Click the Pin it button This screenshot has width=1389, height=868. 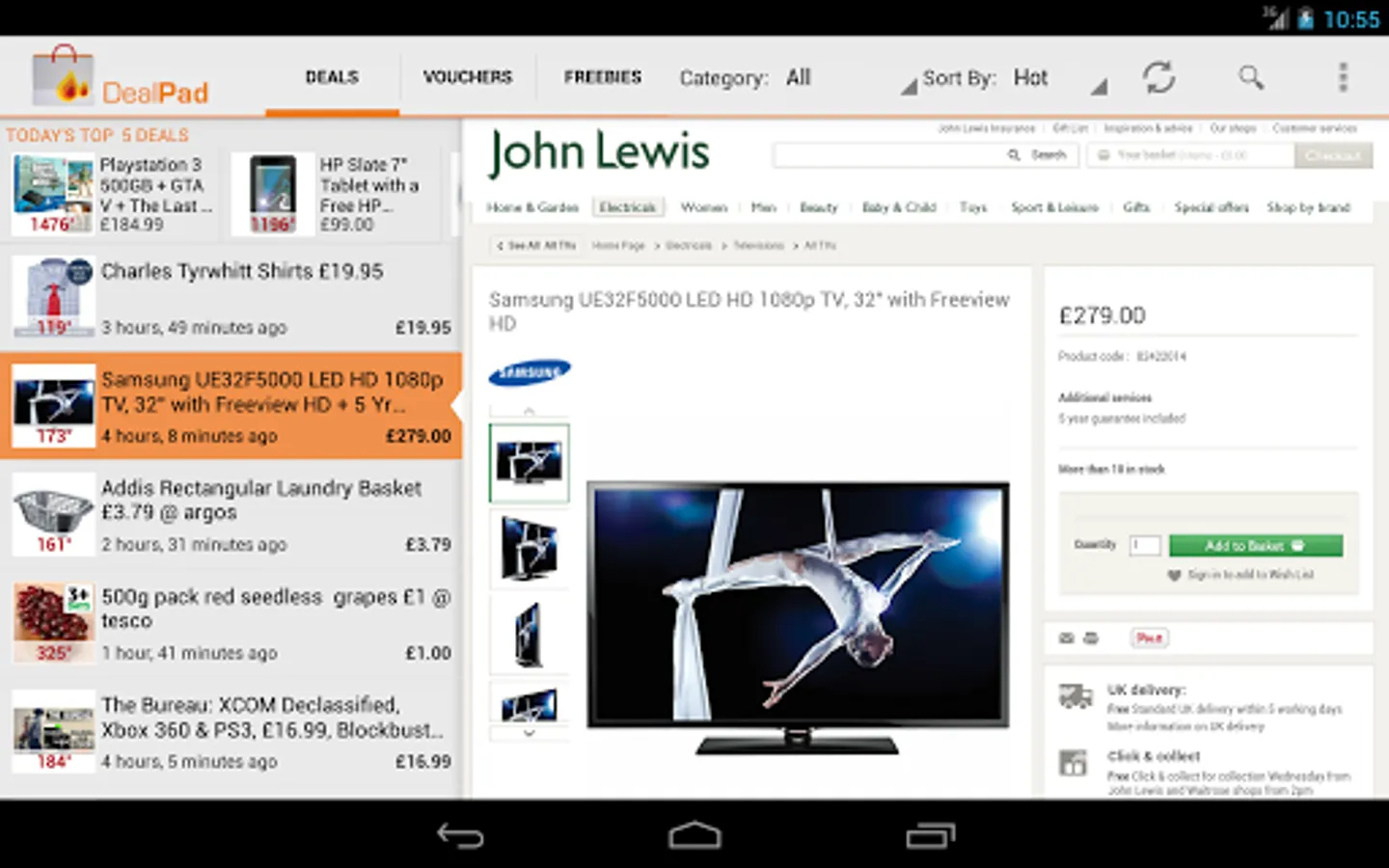coord(1149,638)
